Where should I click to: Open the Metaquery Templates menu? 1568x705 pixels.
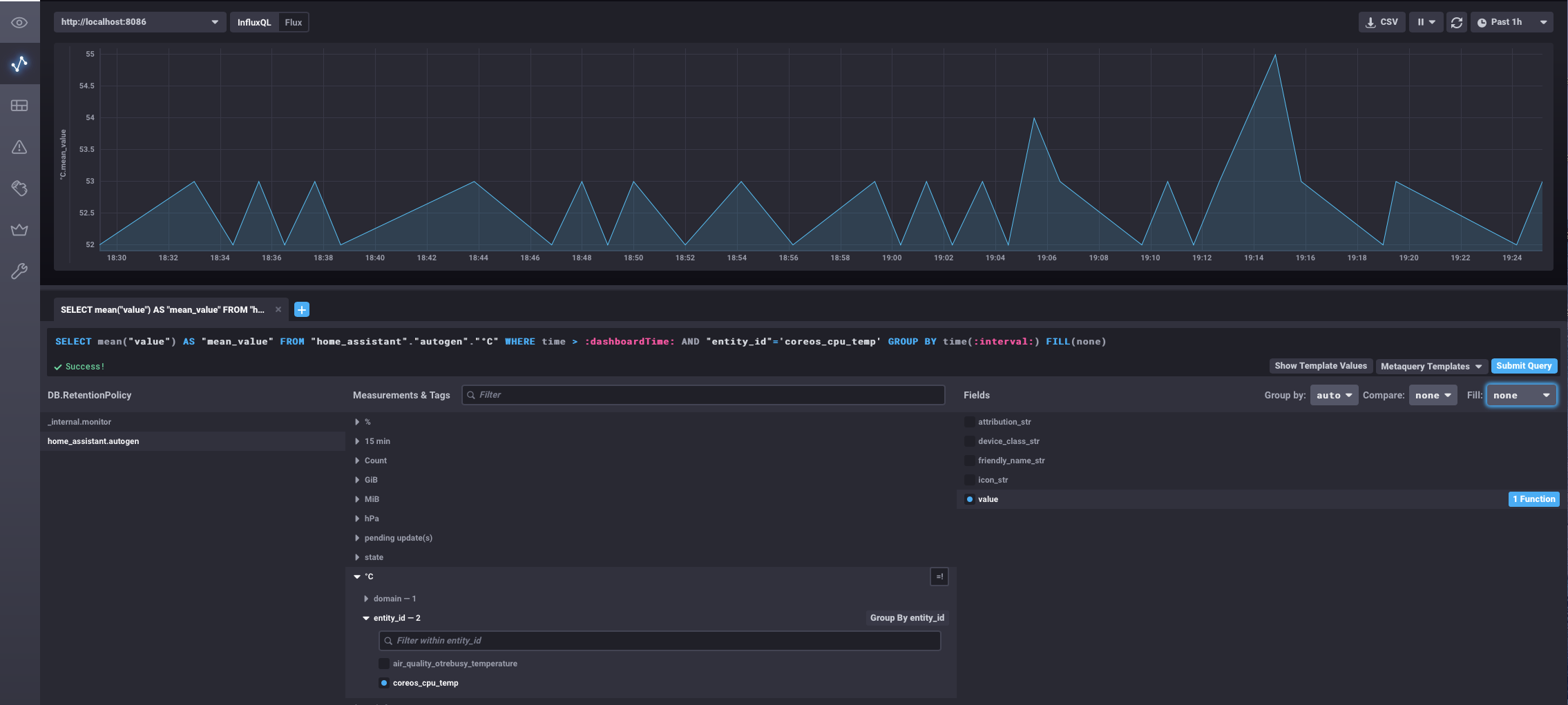click(x=1431, y=366)
